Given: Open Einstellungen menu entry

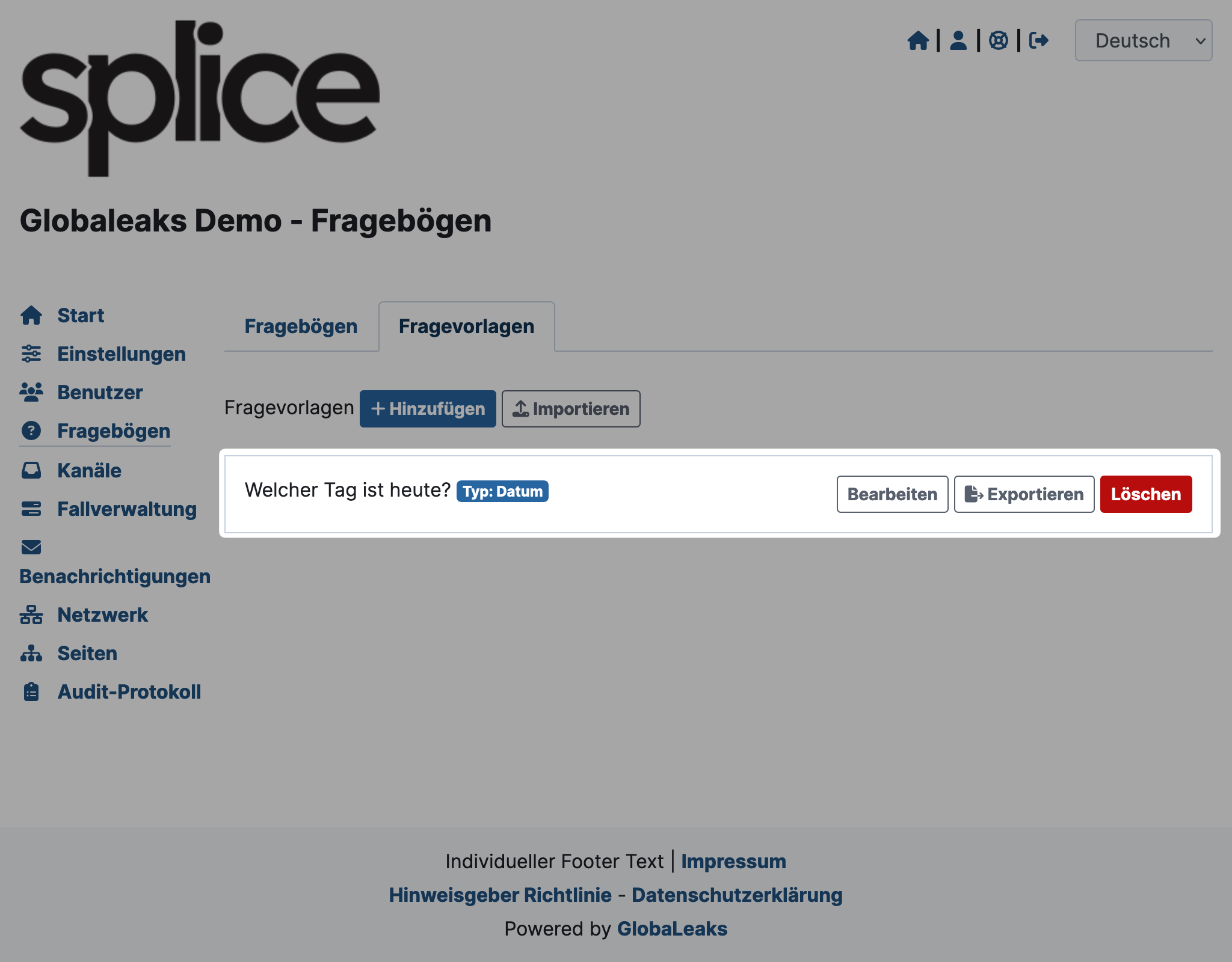Looking at the screenshot, I should coord(122,354).
